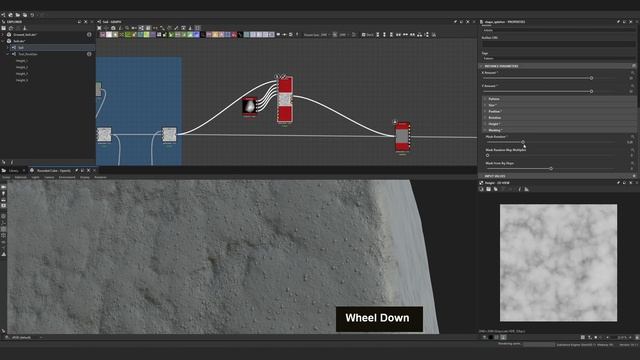Open the Display menu in 3D view
Screen dimensions: 640x360
click(84, 177)
